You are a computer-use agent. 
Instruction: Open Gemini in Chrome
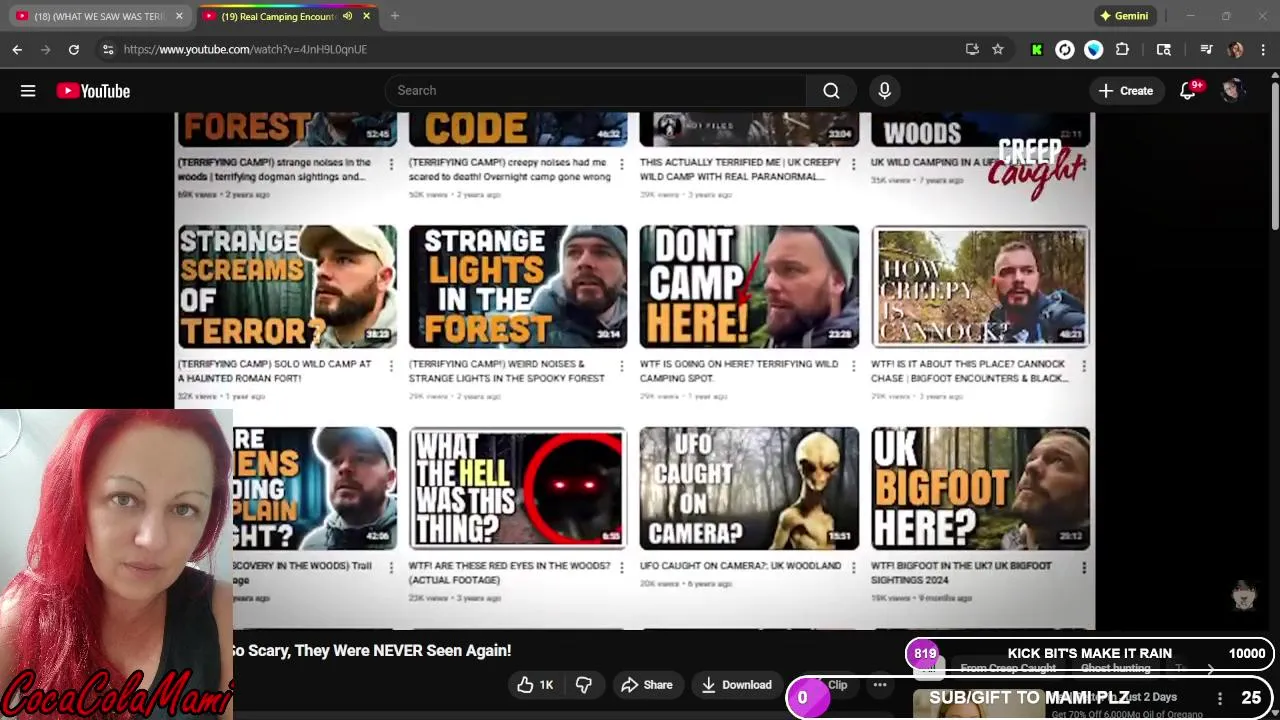tap(1124, 16)
